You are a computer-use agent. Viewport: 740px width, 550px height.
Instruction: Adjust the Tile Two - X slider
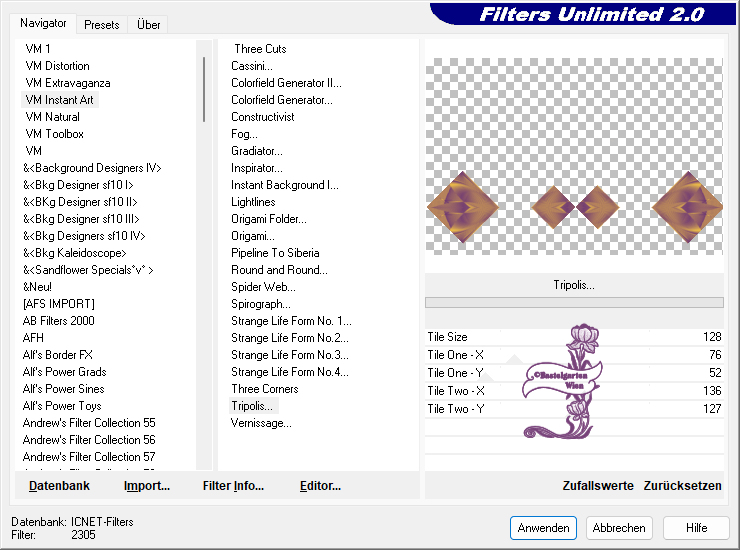(574, 390)
